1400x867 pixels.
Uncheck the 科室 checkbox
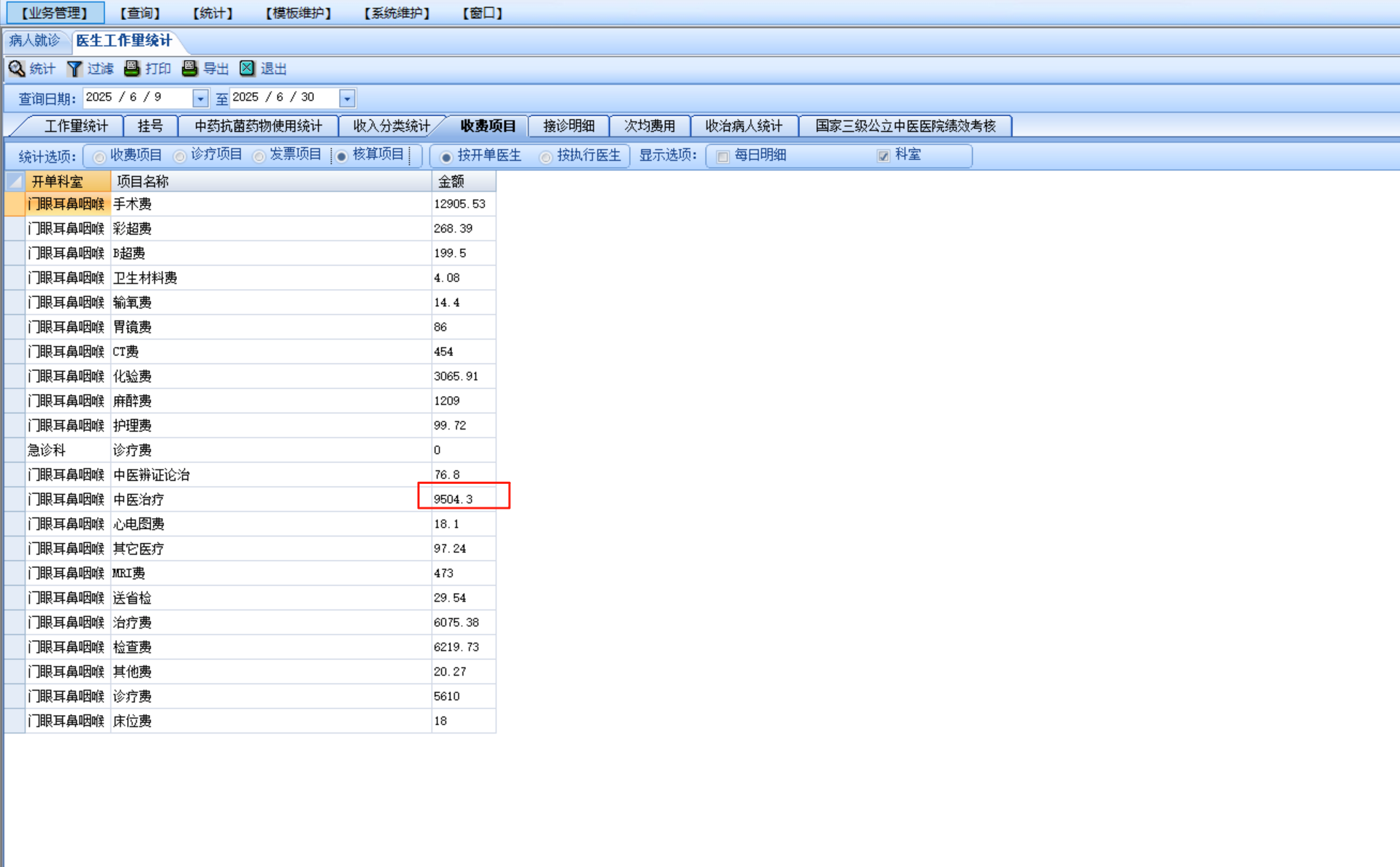(x=883, y=156)
